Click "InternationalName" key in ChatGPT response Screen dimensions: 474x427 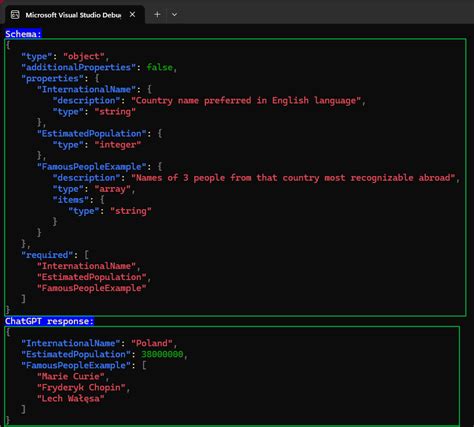tap(70, 343)
